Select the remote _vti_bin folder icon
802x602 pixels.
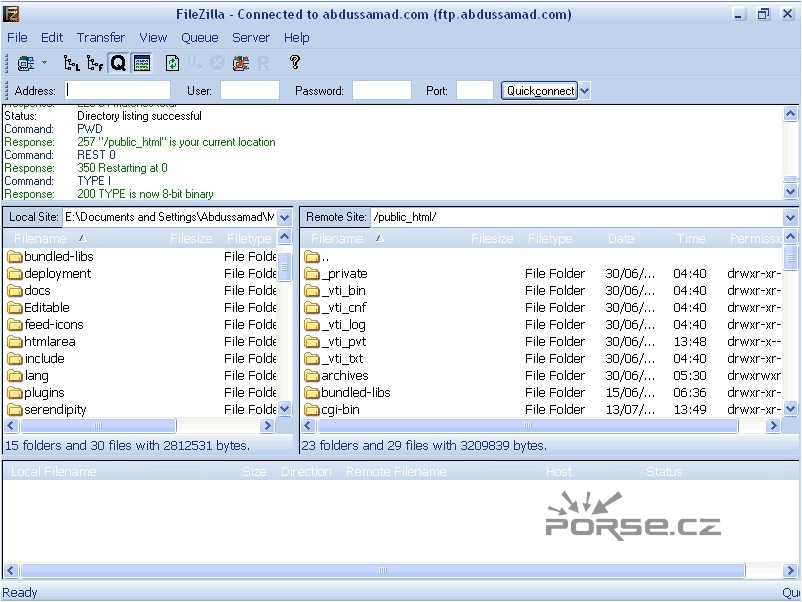[x=311, y=291]
